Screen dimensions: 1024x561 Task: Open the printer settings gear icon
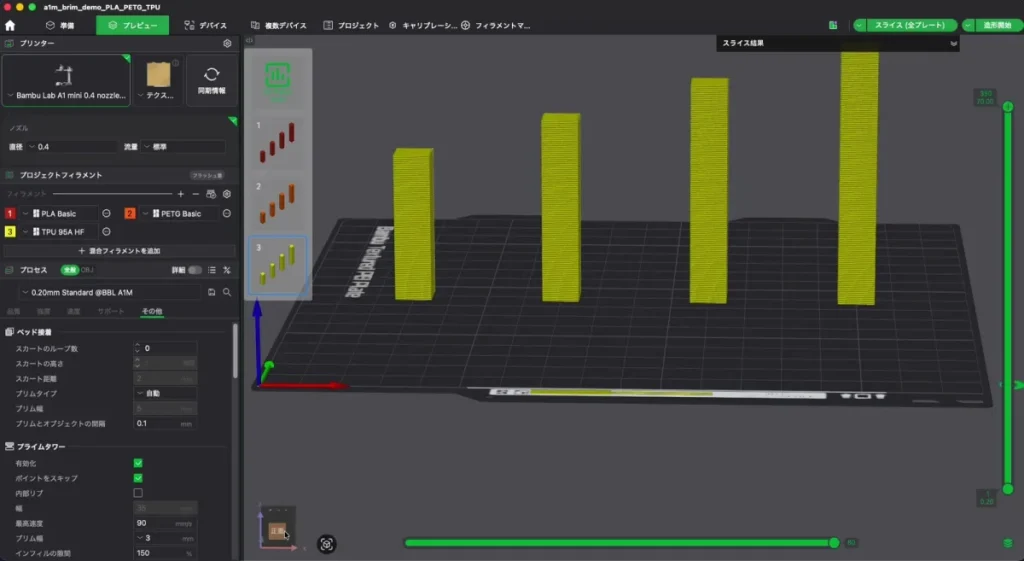click(227, 43)
